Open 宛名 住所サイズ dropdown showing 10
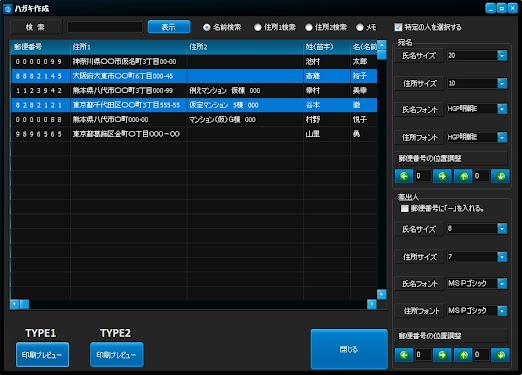 click(502, 83)
